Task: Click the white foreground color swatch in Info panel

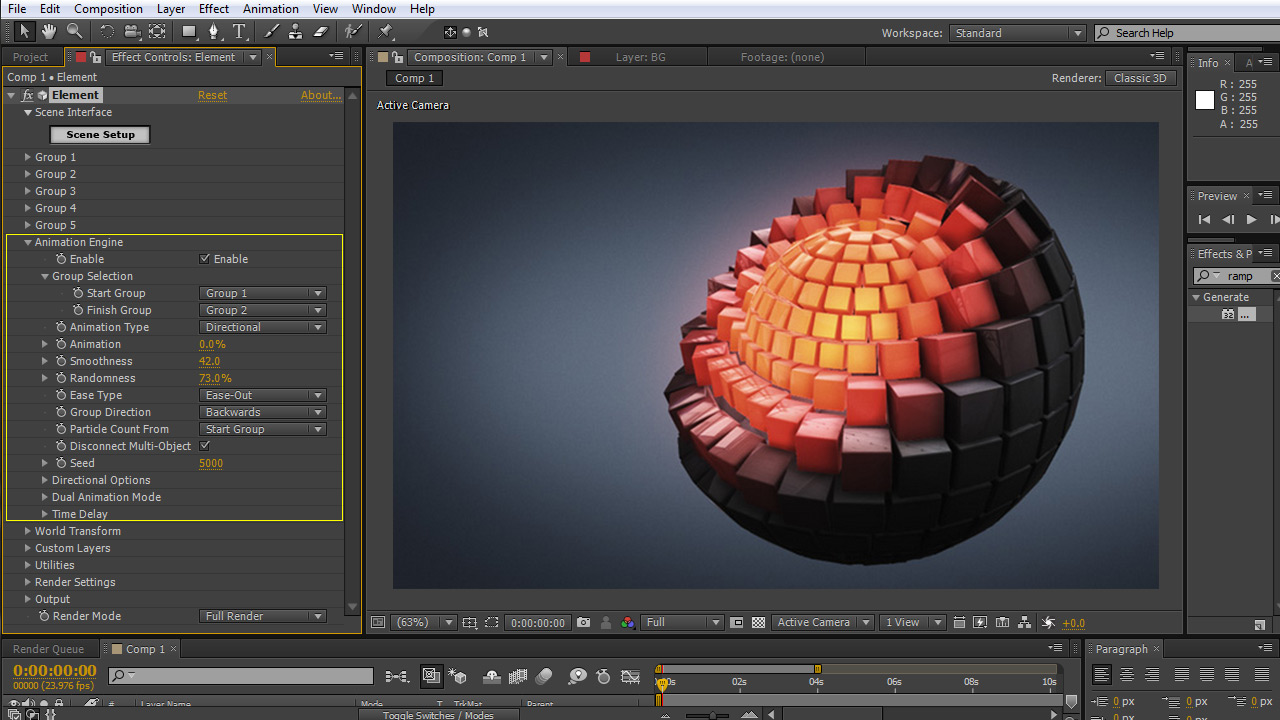Action: click(1205, 100)
